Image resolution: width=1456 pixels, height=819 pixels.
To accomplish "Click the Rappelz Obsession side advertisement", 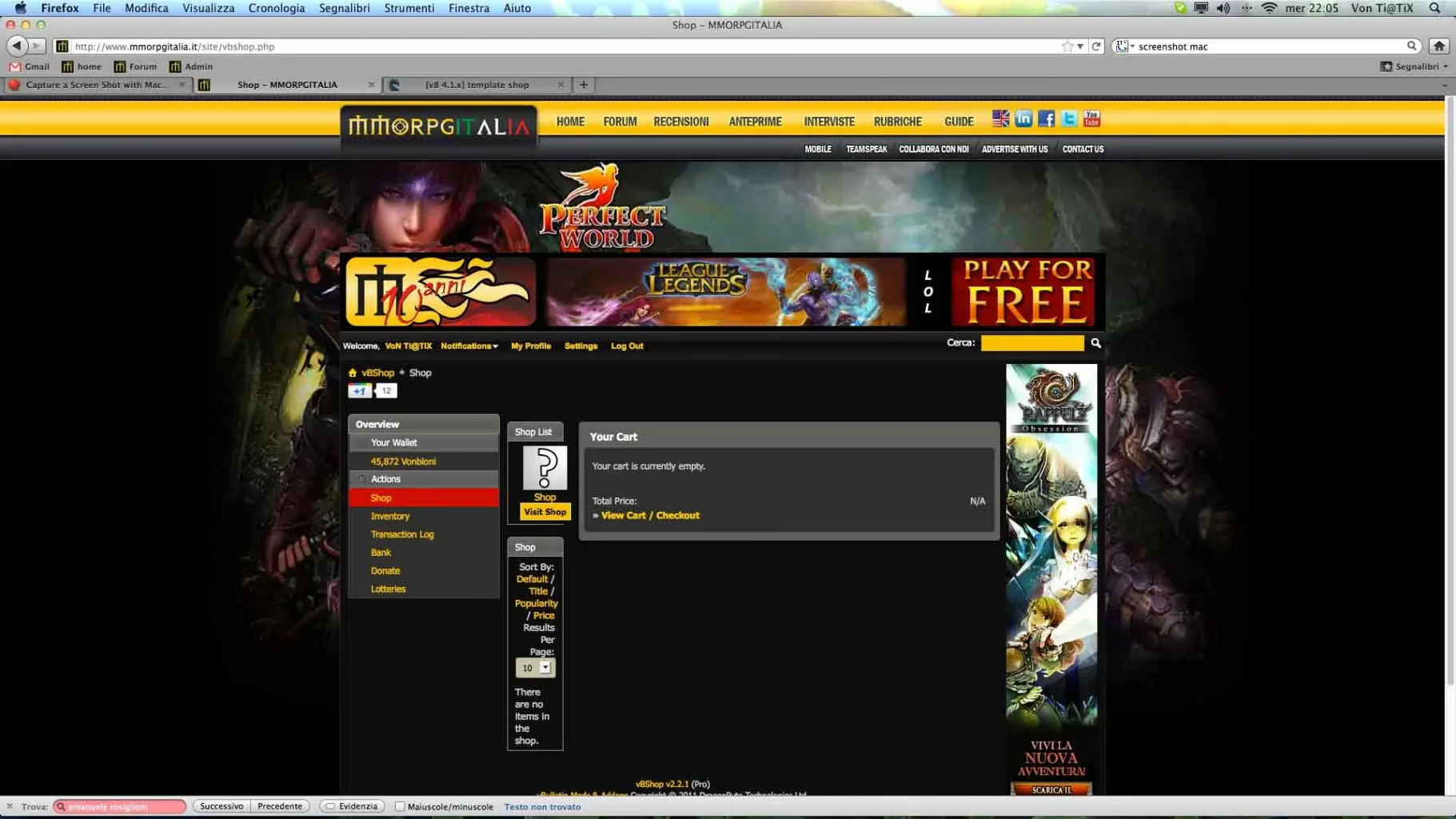I will click(1051, 580).
